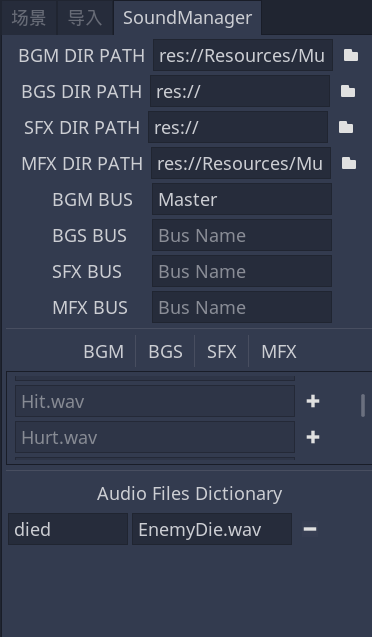The height and width of the screenshot is (637, 372).
Task: Focus the SFX BUS name field
Action: tap(242, 271)
